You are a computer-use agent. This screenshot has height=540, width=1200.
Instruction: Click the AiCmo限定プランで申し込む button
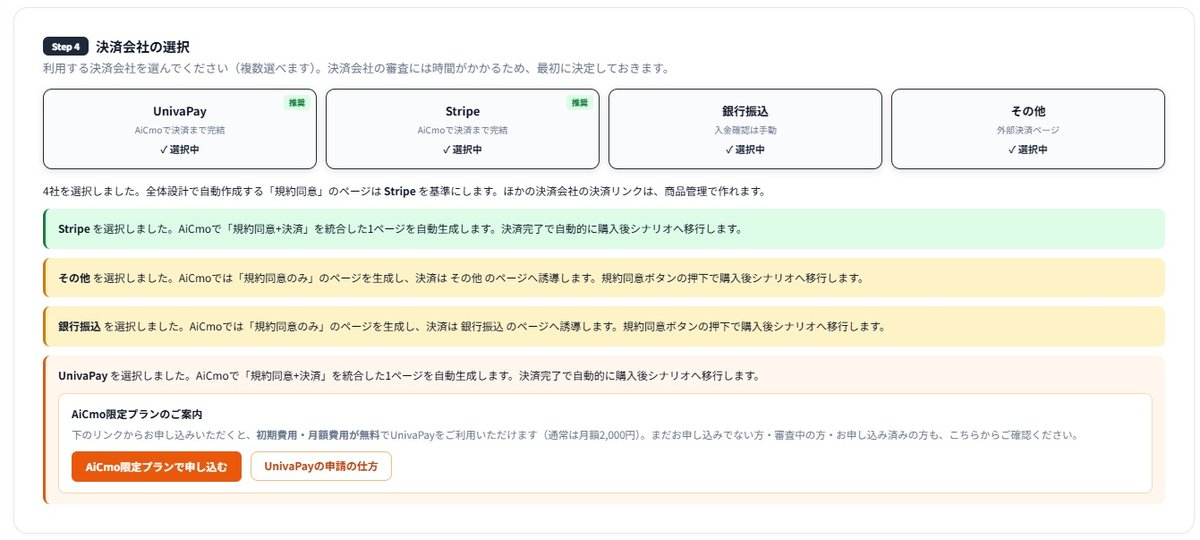tap(157, 466)
